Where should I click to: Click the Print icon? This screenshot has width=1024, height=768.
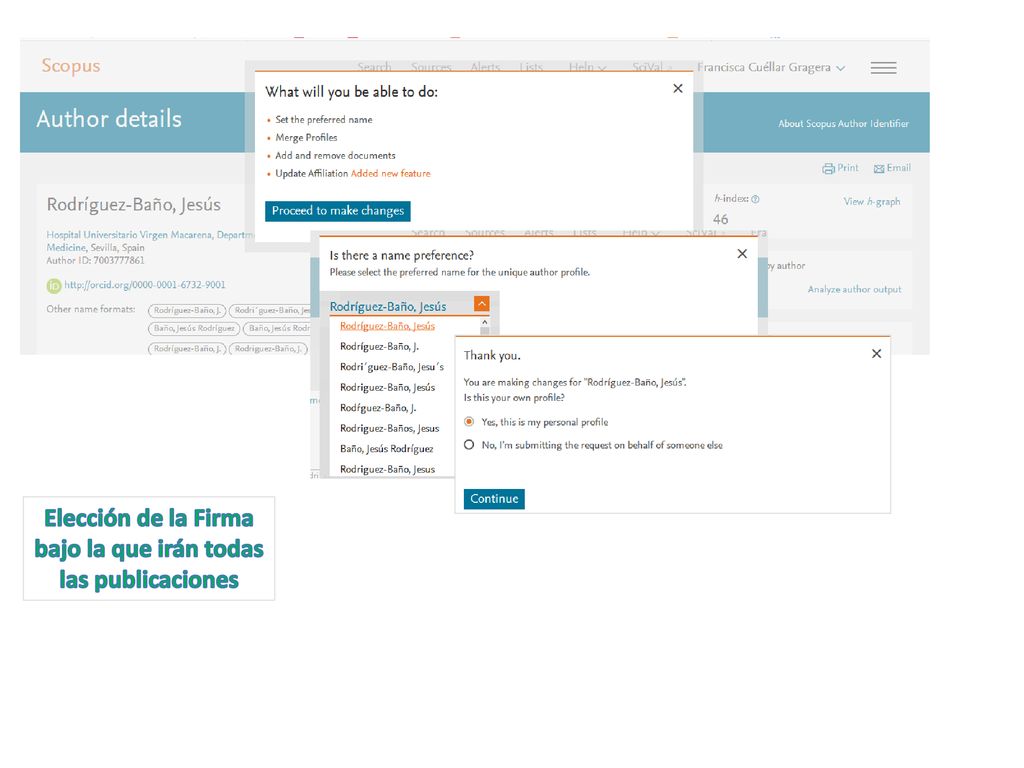828,168
